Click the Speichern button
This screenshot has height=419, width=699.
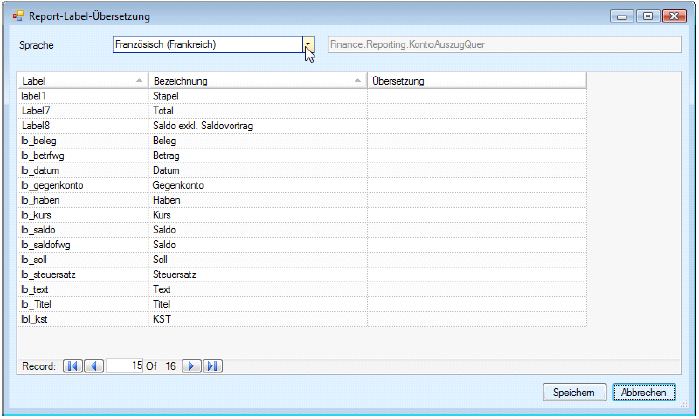[x=574, y=392]
